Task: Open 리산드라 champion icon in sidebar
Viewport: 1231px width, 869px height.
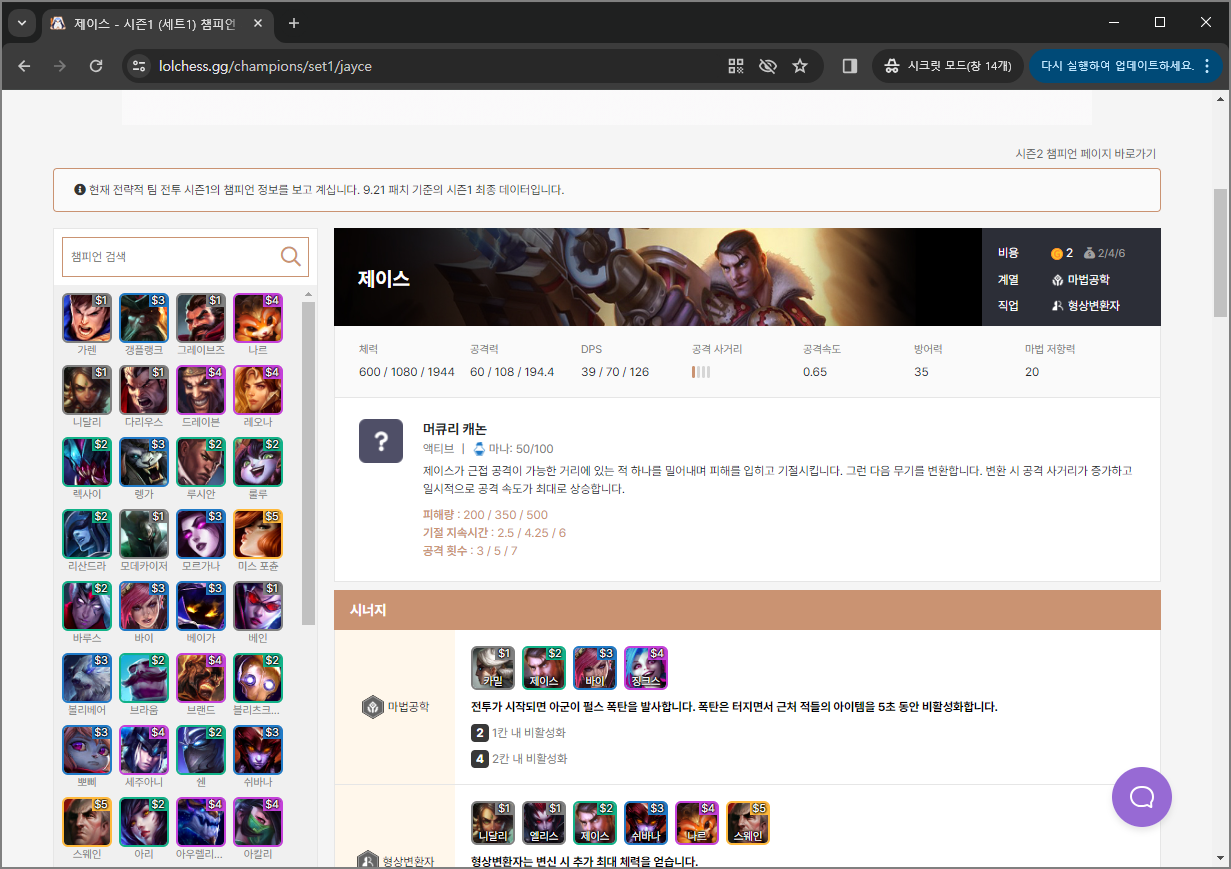Action: pos(87,534)
